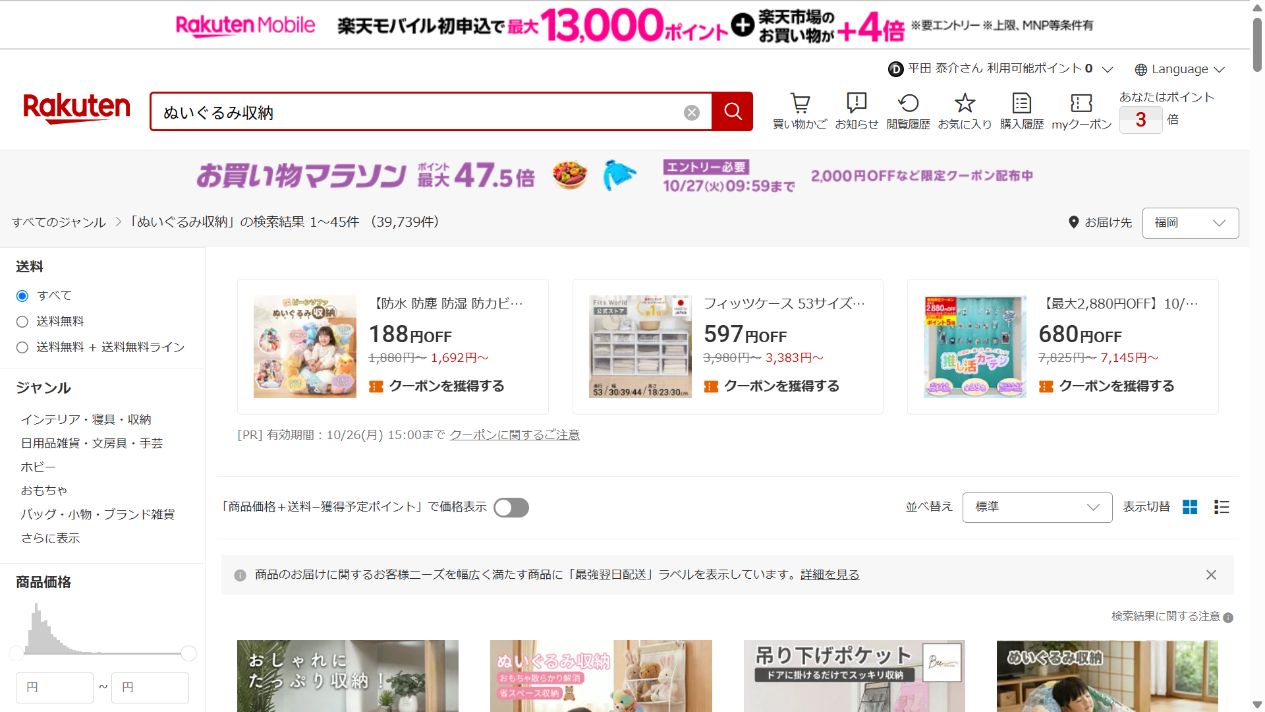Click 検索結果に関する注意 link
The image size is (1265, 712).
pos(1165,617)
